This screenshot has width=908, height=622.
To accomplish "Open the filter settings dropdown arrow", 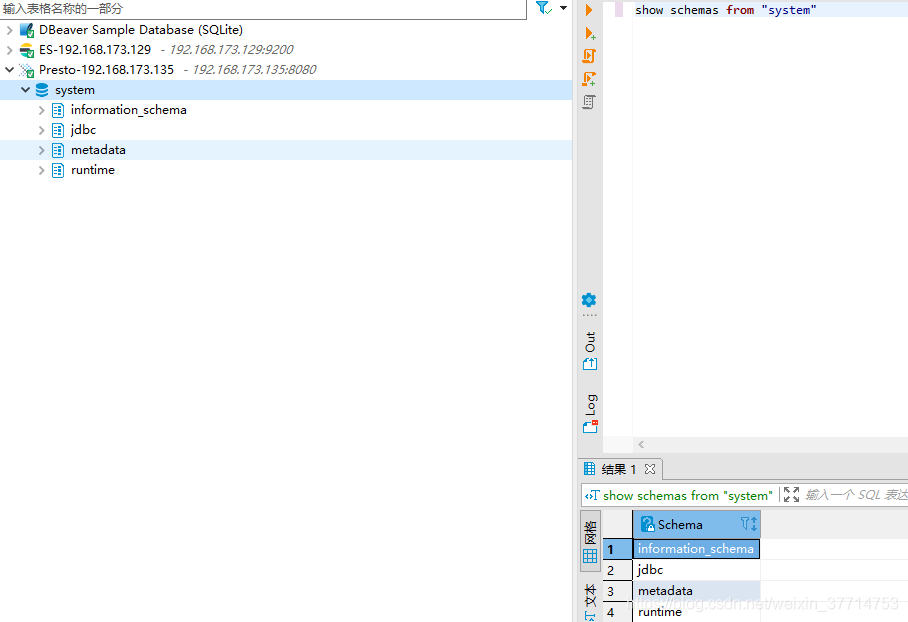I will pyautogui.click(x=563, y=8).
